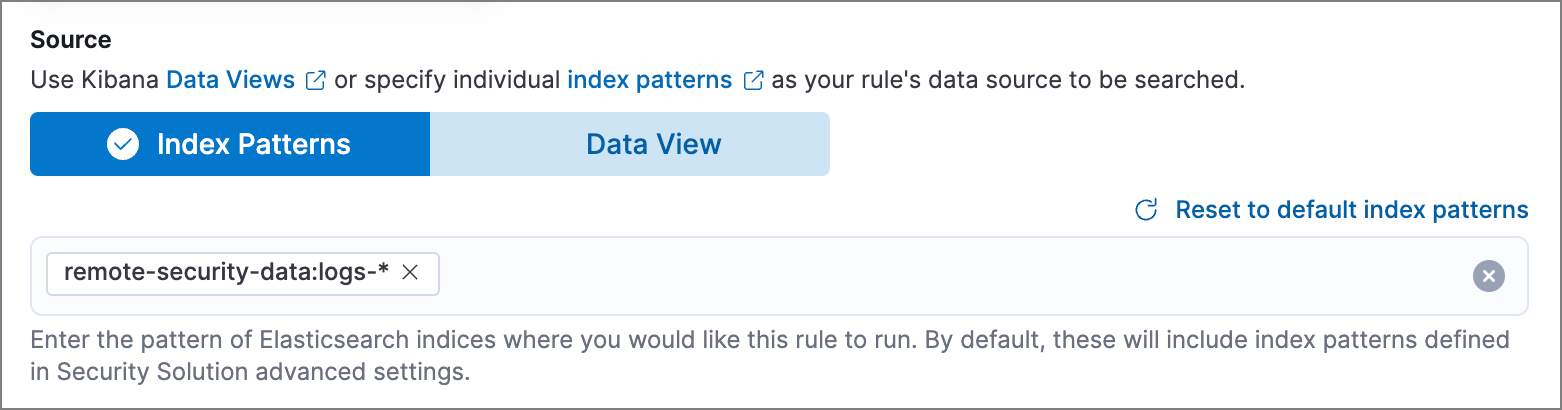Screen dimensions: 1562x410
Task: Click the checkmark icon on Index Patterns
Action: click(x=123, y=144)
